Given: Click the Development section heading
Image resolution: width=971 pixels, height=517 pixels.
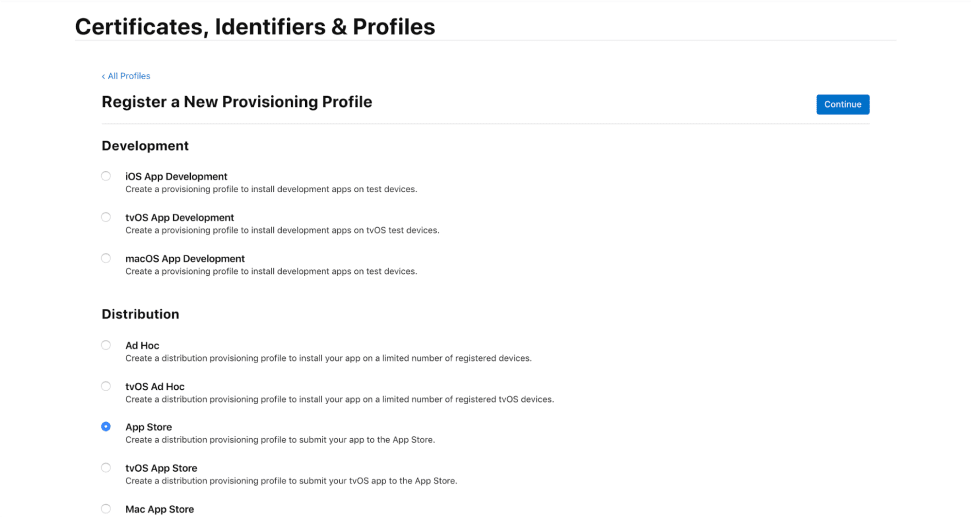Looking at the screenshot, I should 145,146.
